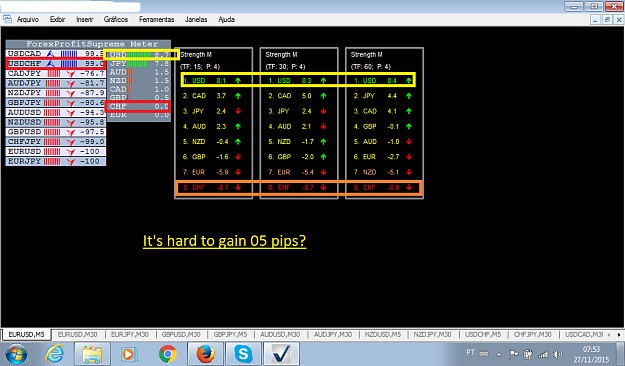The height and width of the screenshot is (366, 625).
Task: Switch to the NZDUSD,M5 chart tab
Action: [383, 335]
